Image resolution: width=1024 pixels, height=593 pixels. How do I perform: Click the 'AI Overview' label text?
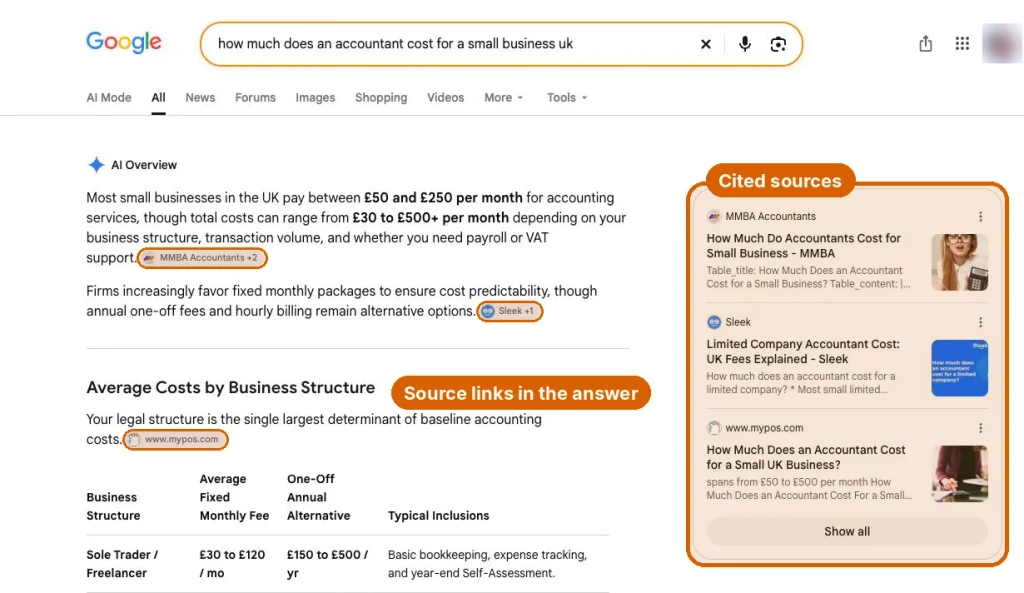pos(144,165)
